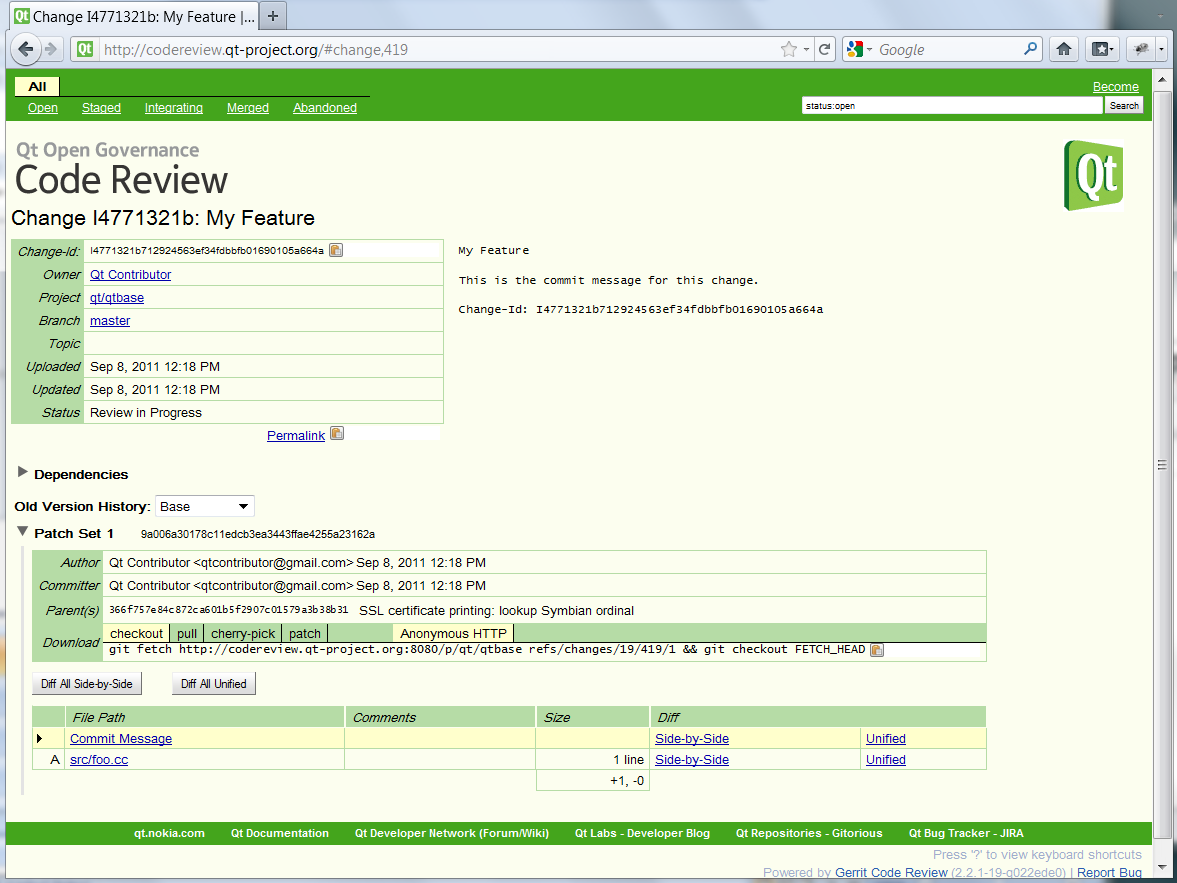Go to the browser Home page icon
This screenshot has width=1177, height=883.
pyautogui.click(x=1064, y=50)
